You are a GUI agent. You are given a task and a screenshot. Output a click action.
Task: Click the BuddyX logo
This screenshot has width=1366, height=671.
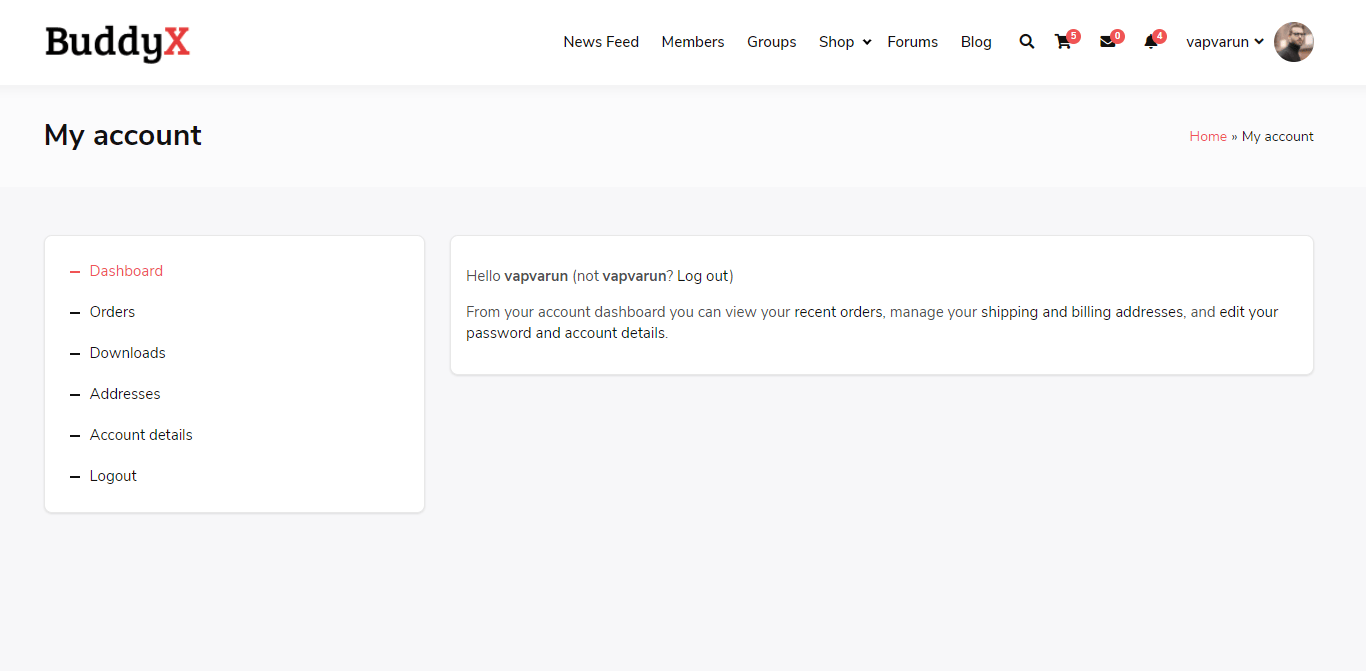(117, 42)
